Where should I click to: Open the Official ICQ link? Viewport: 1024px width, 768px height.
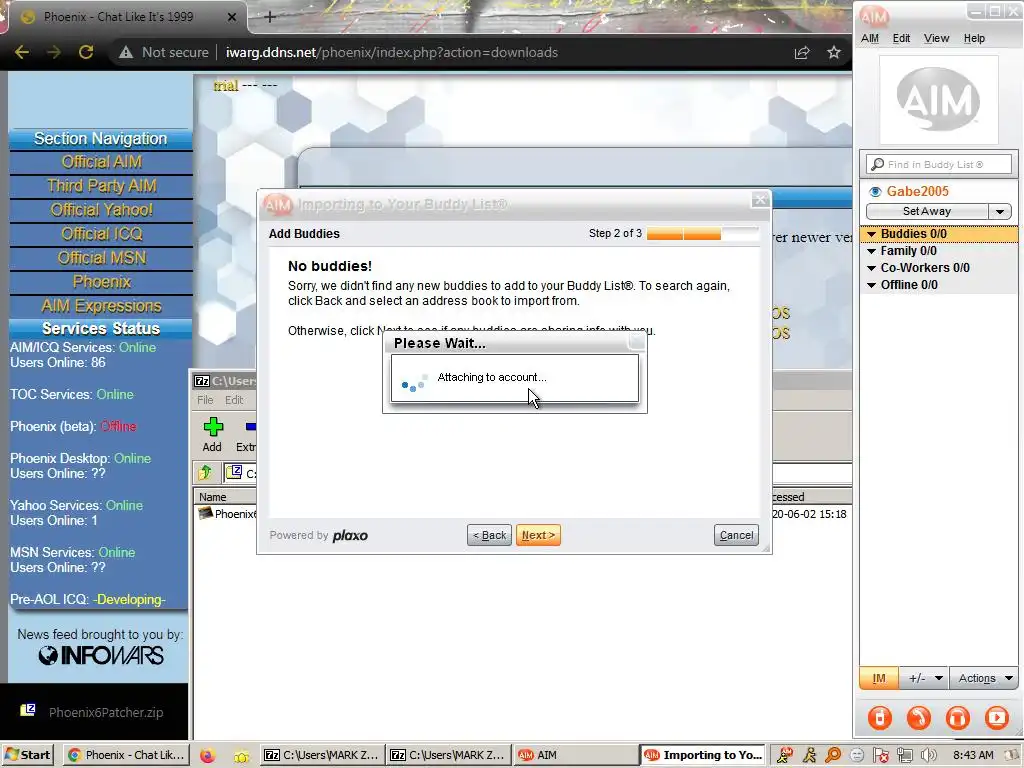(x=101, y=234)
